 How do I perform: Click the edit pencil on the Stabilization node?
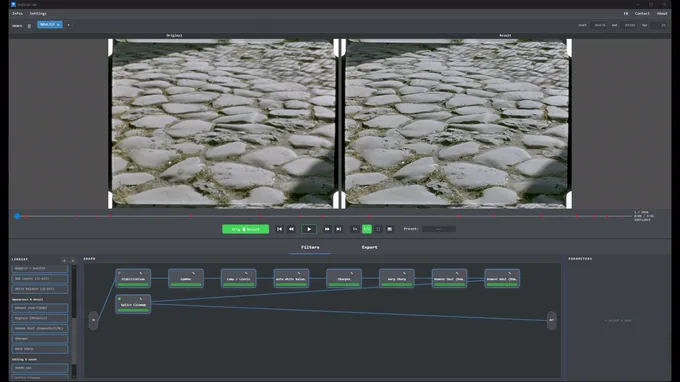pos(141,273)
